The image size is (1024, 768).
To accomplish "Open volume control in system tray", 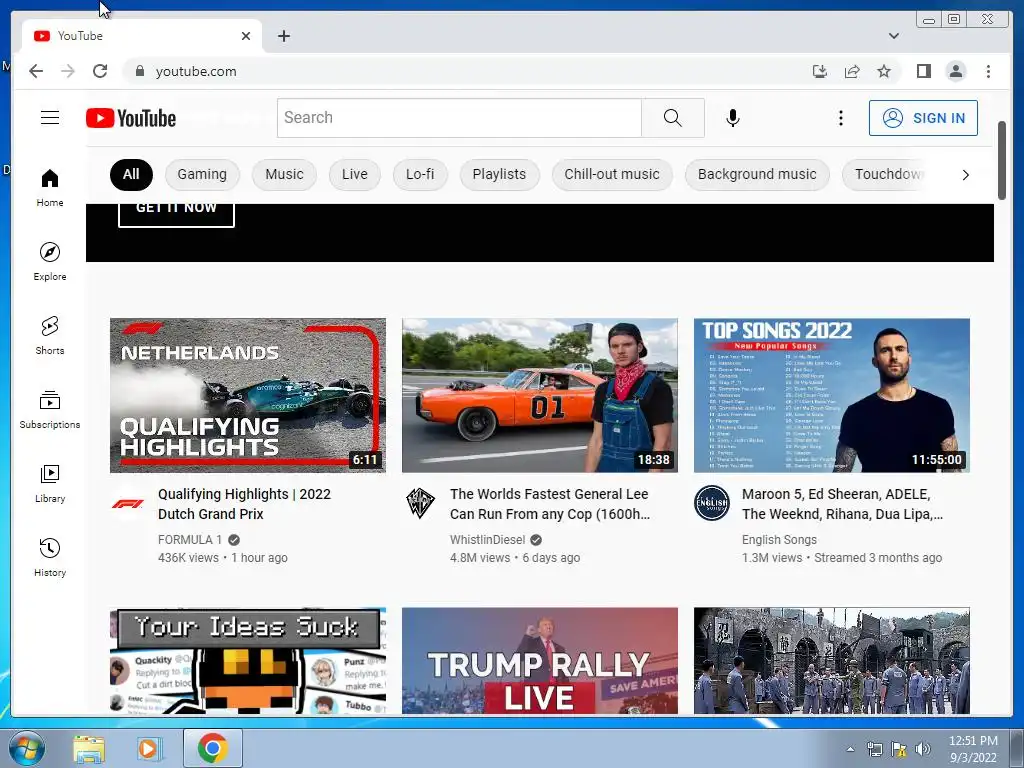I will tap(923, 749).
